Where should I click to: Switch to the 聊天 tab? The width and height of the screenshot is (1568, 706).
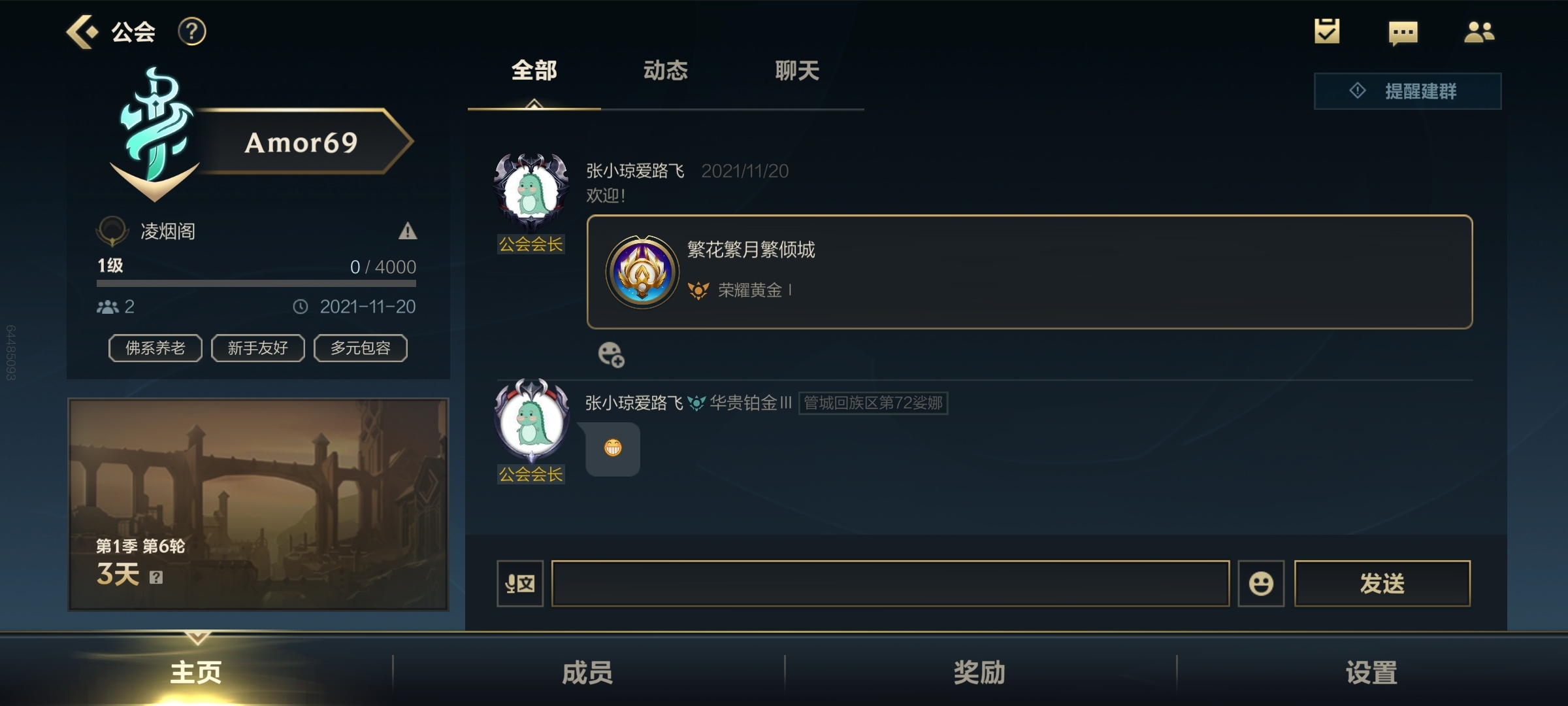[x=797, y=71]
